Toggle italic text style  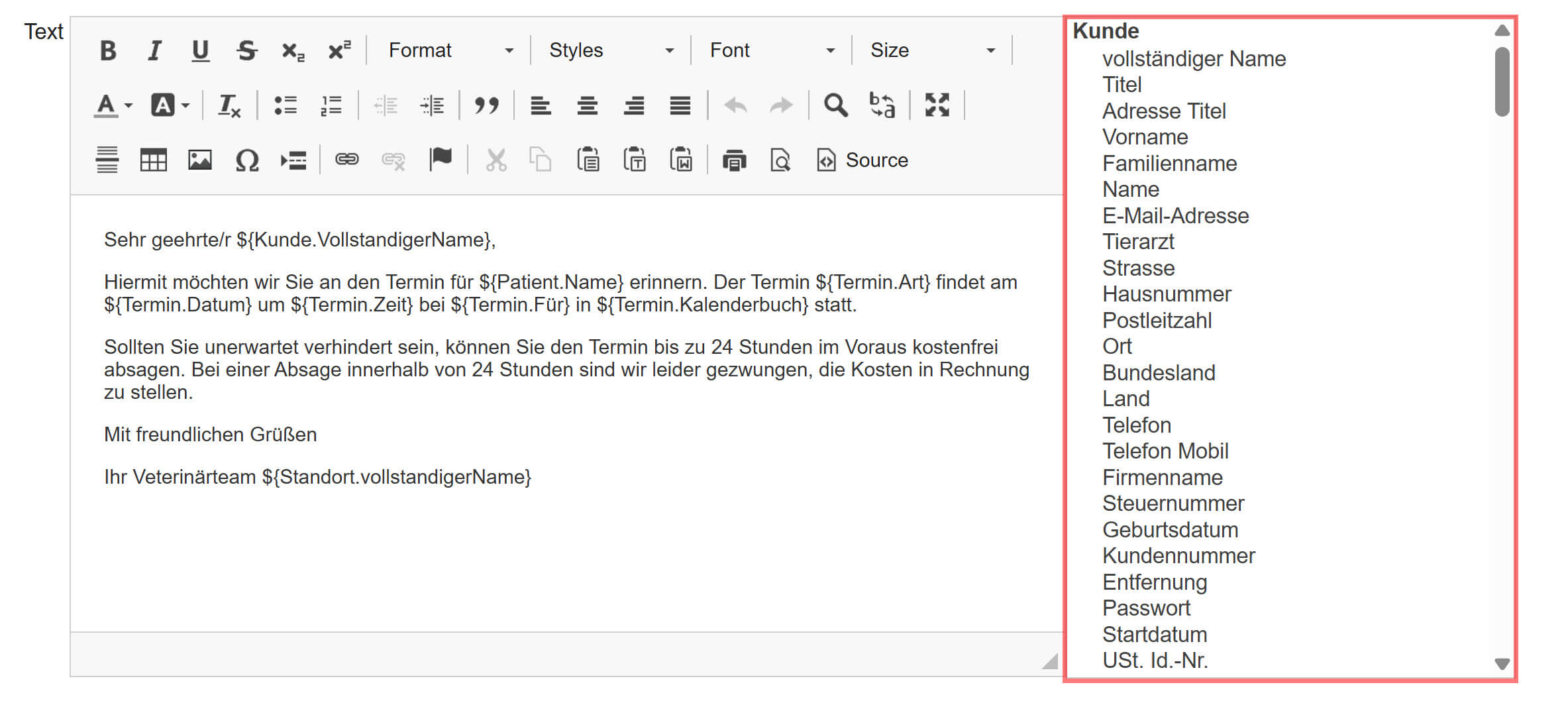154,50
